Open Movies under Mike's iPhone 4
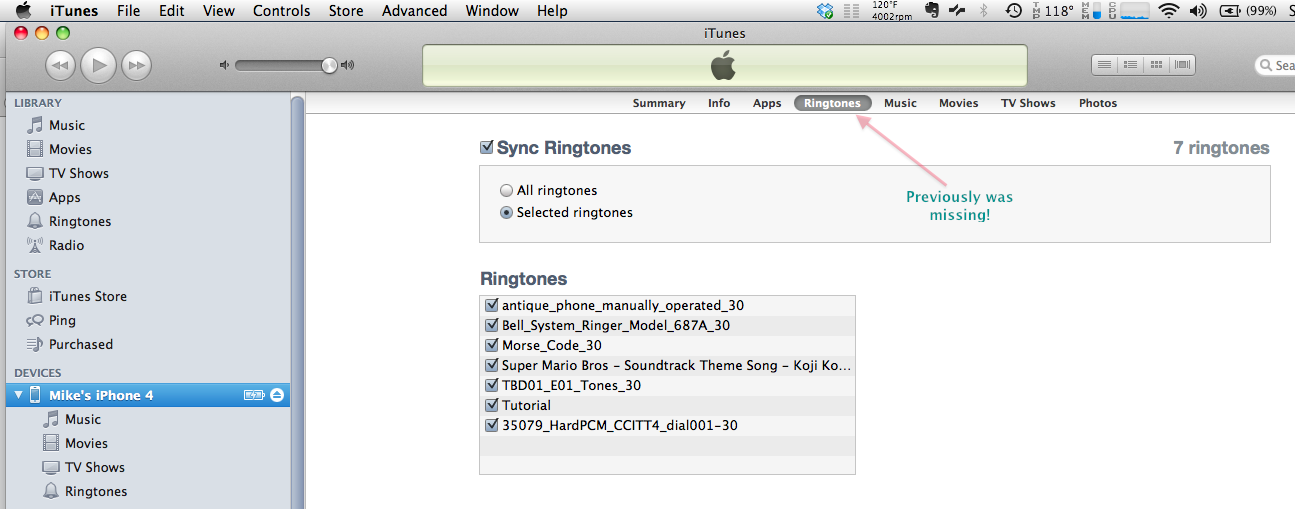Image resolution: width=1295 pixels, height=509 pixels. 75,443
